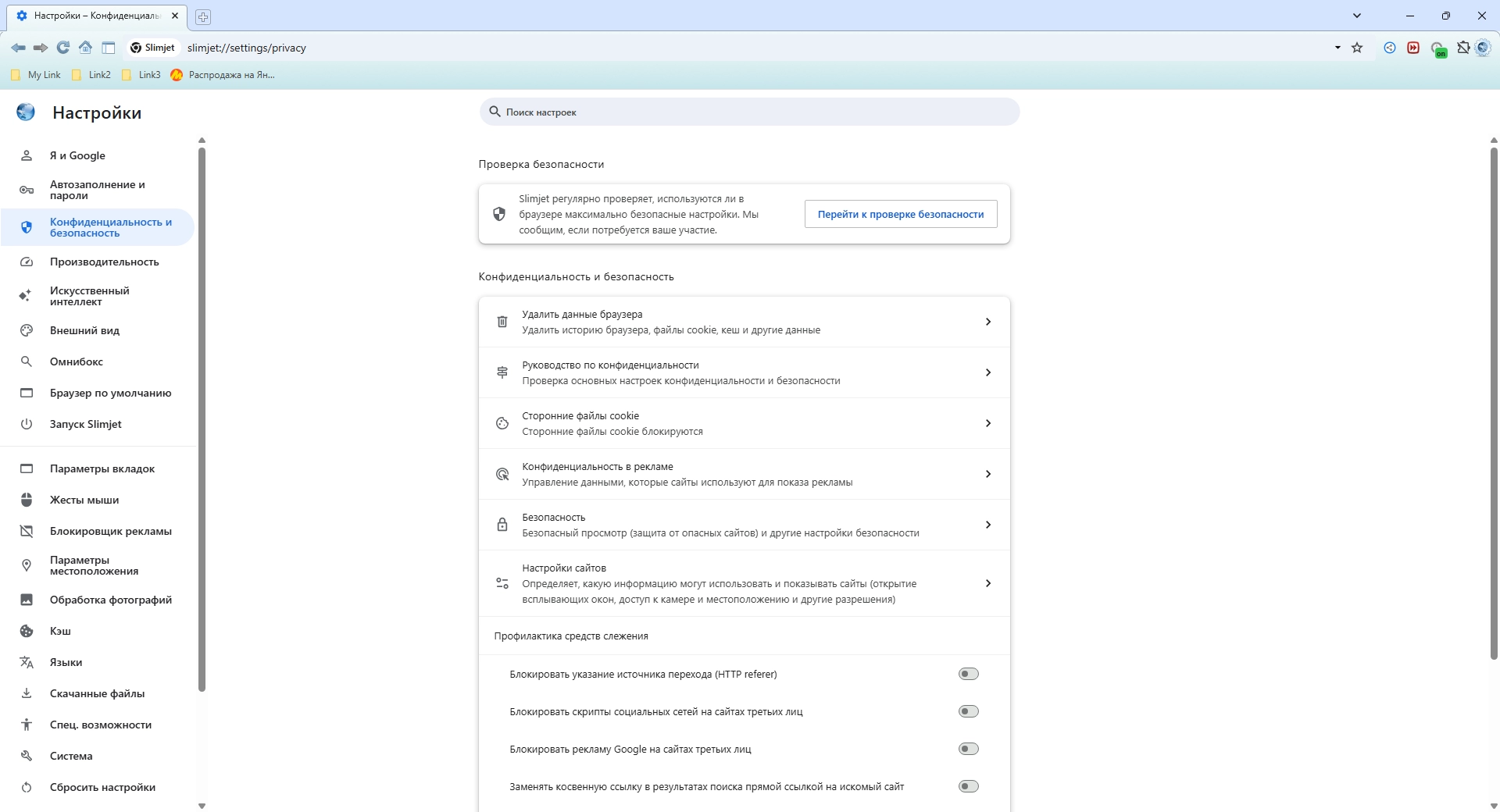
Task: Select 'Блокировщик рекламы' in settings sidebar
Action: point(110,531)
